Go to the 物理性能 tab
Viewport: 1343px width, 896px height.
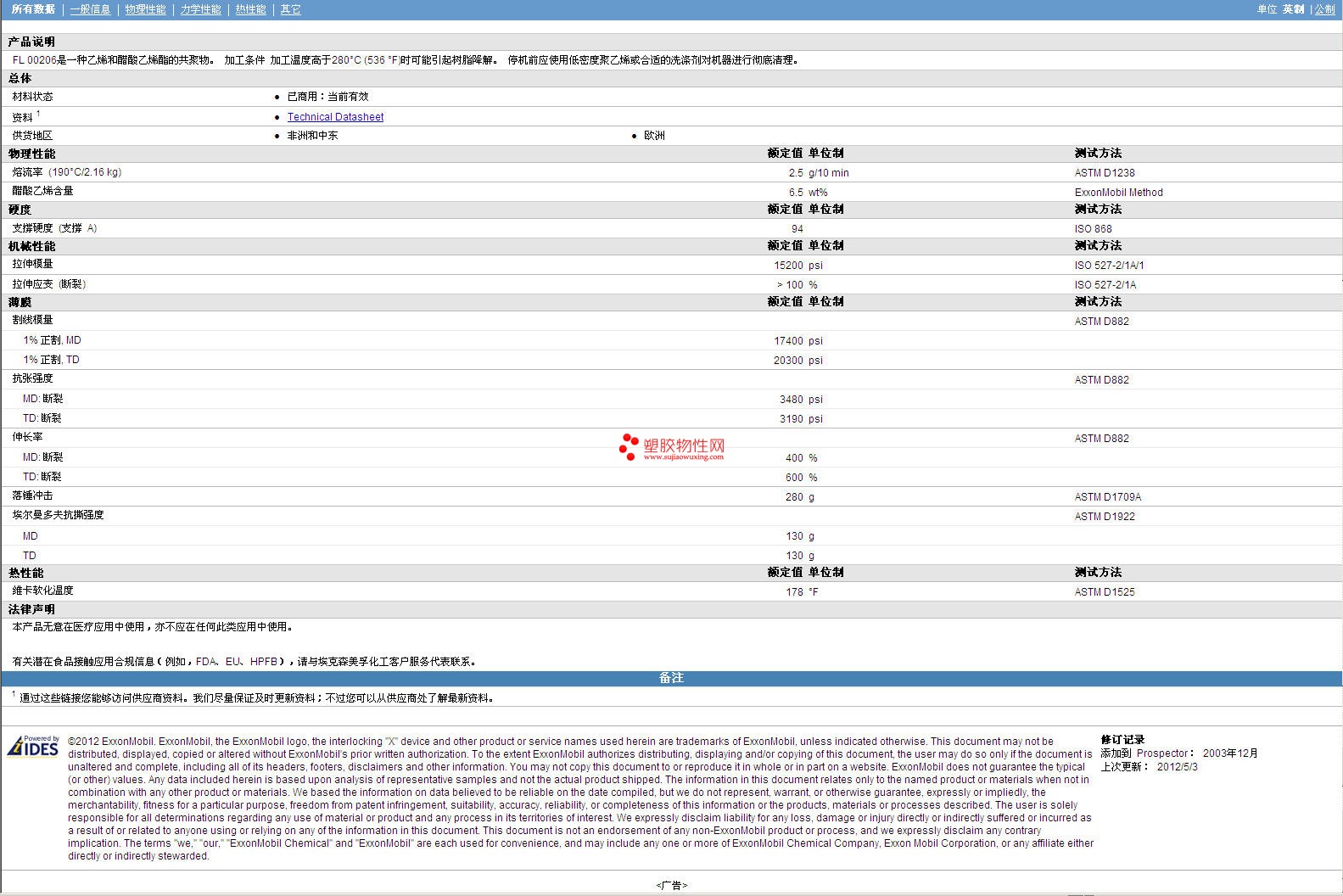tap(145, 9)
